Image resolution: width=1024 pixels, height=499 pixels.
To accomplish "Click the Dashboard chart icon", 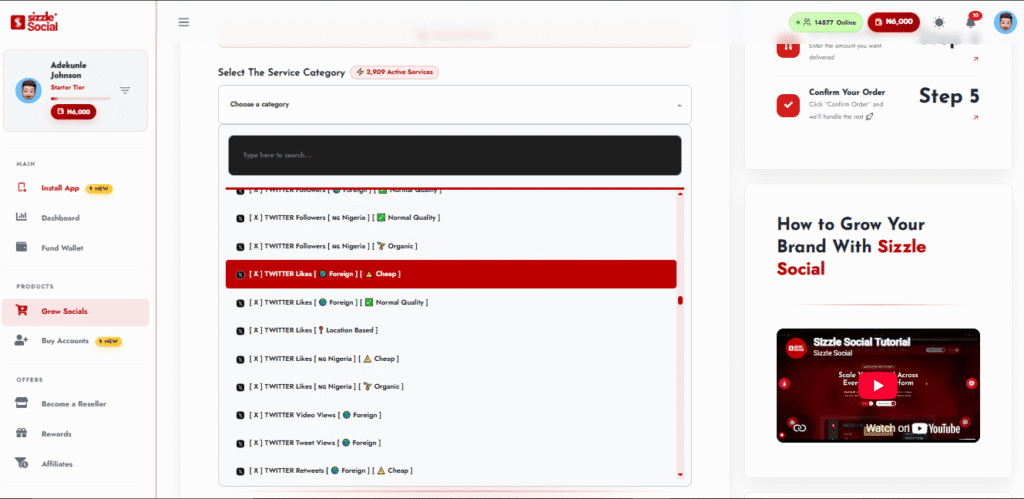I will coord(22,217).
